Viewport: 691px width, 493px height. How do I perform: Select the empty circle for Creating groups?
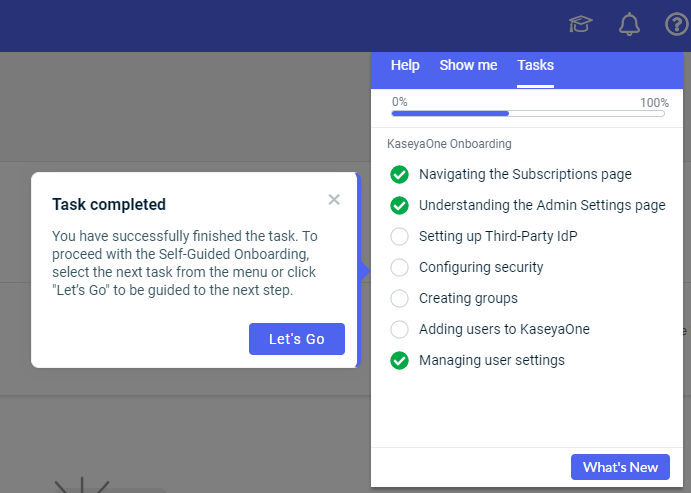(399, 298)
